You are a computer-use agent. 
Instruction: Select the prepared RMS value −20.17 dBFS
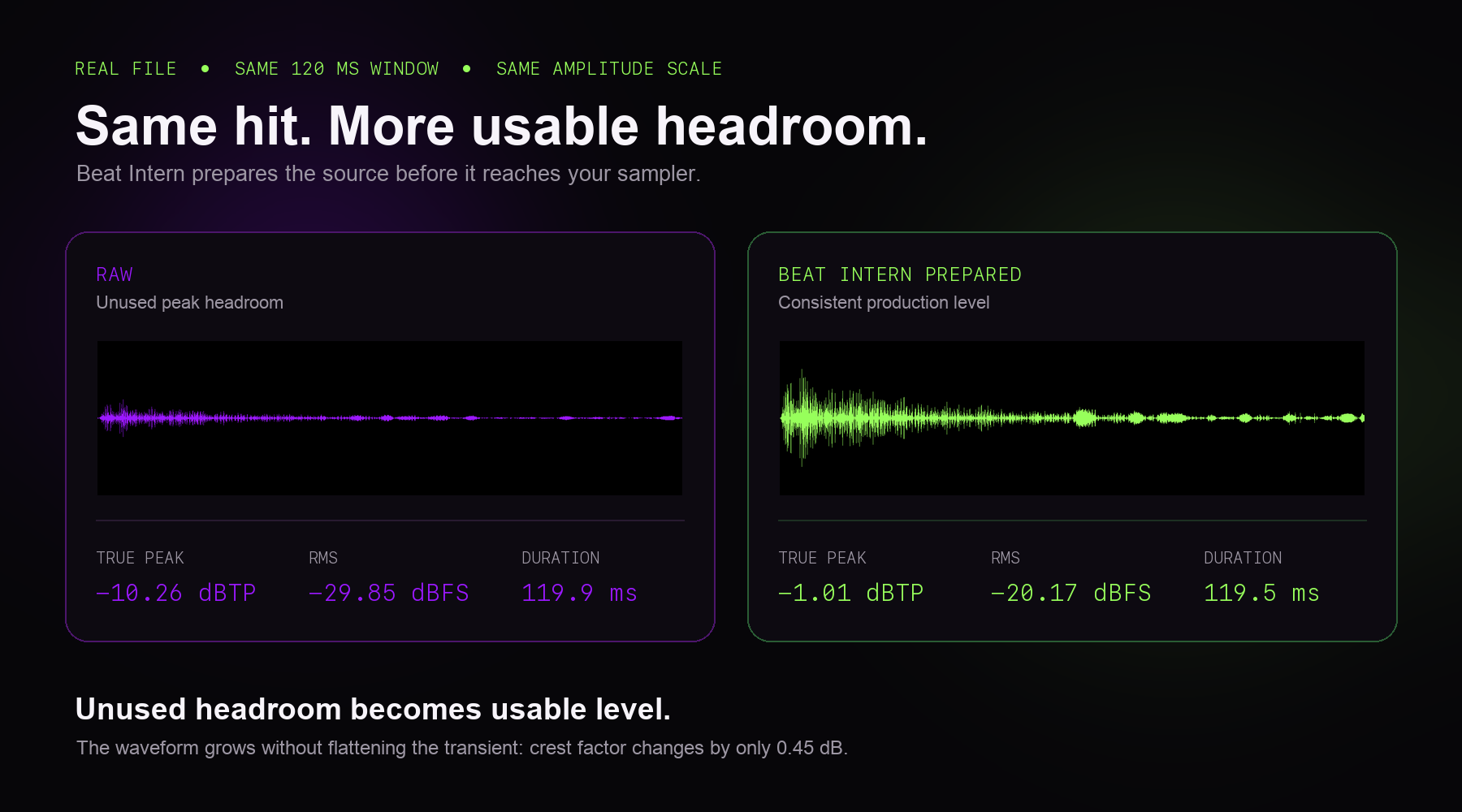coord(1071,593)
